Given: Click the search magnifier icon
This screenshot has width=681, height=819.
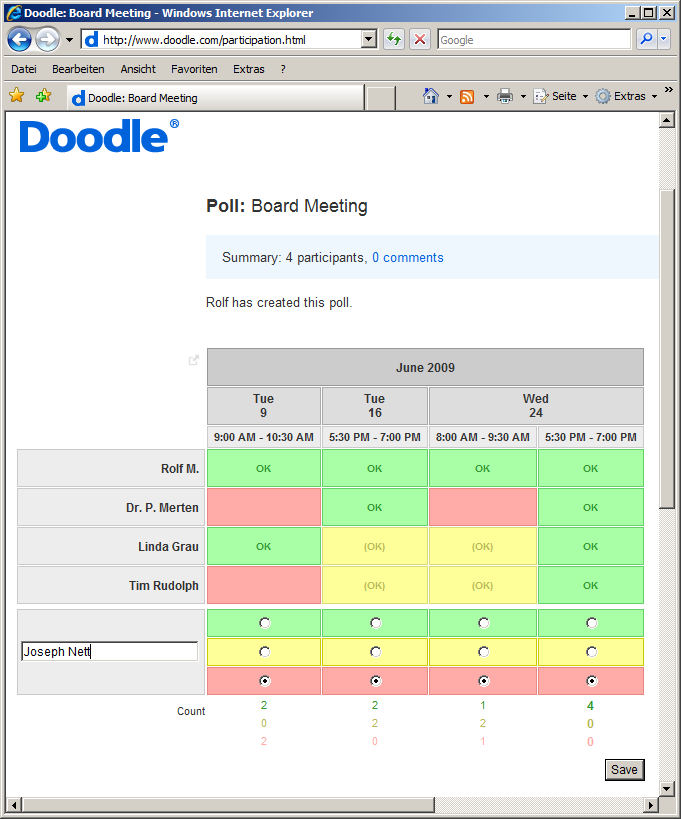Looking at the screenshot, I should (x=647, y=39).
